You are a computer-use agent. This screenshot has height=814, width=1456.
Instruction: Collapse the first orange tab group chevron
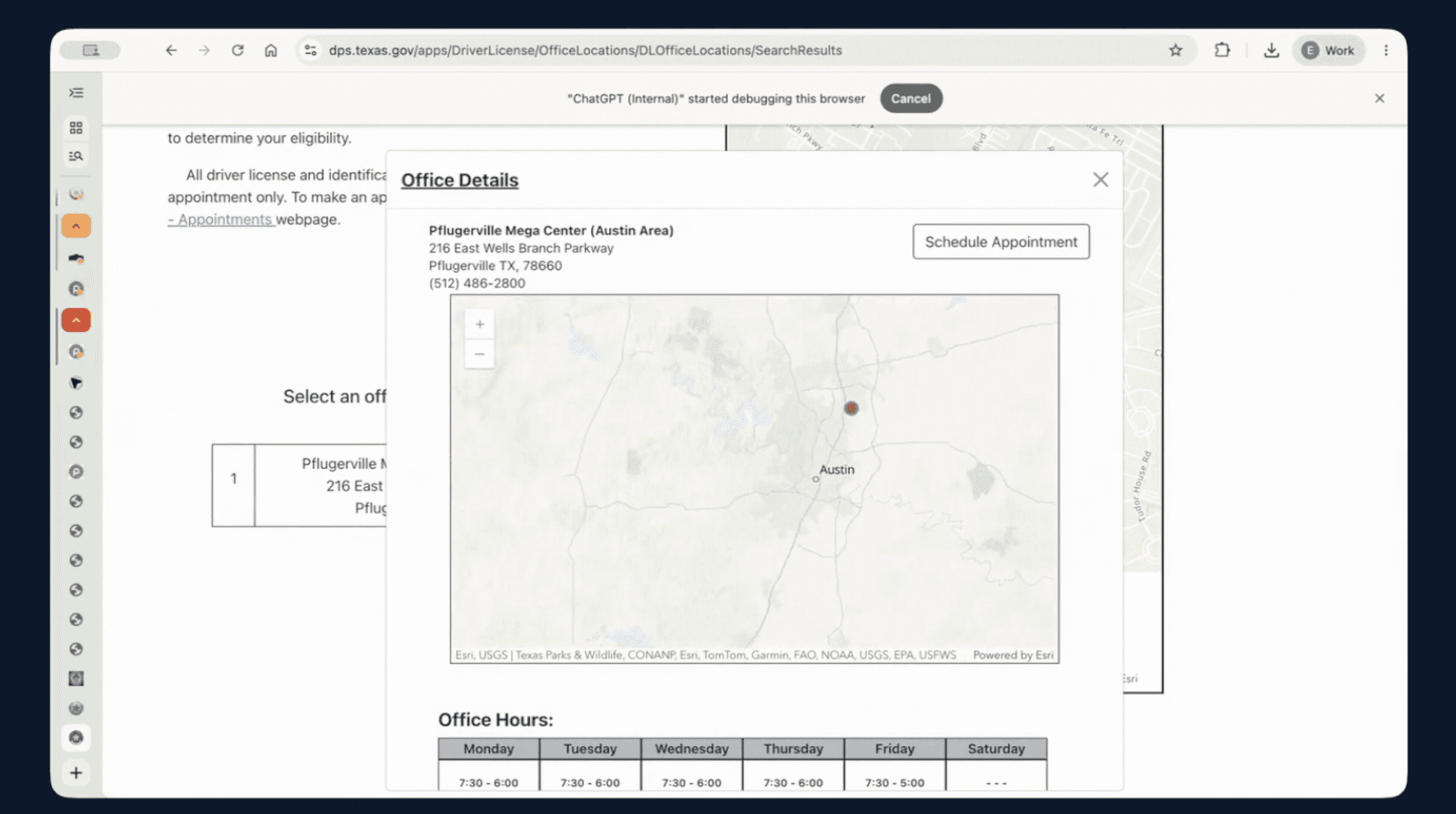76,227
